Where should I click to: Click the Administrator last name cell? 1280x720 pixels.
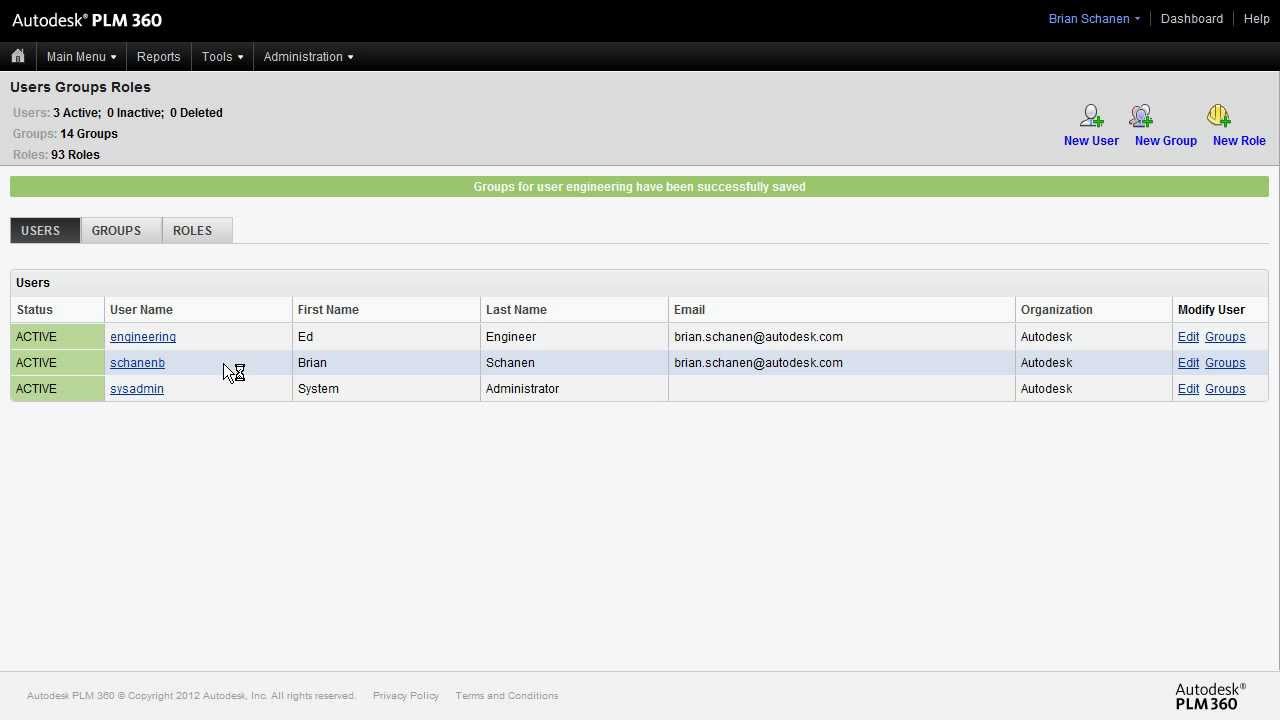(574, 389)
